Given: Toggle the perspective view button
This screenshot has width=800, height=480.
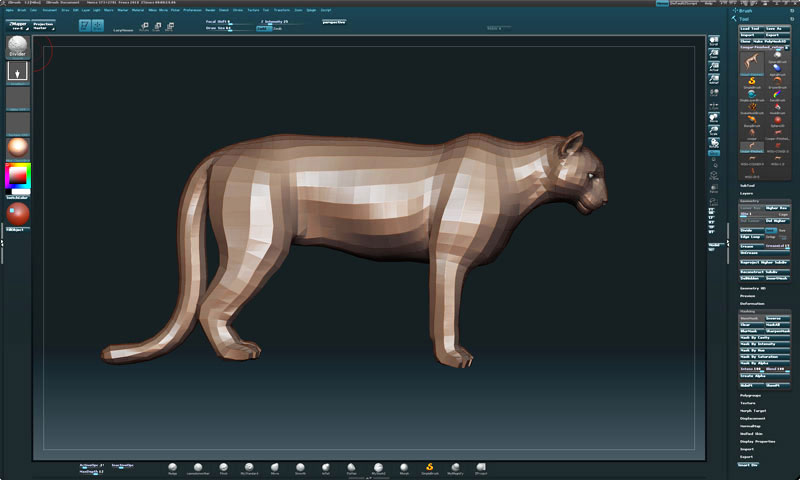Looking at the screenshot, I should pyautogui.click(x=334, y=22).
